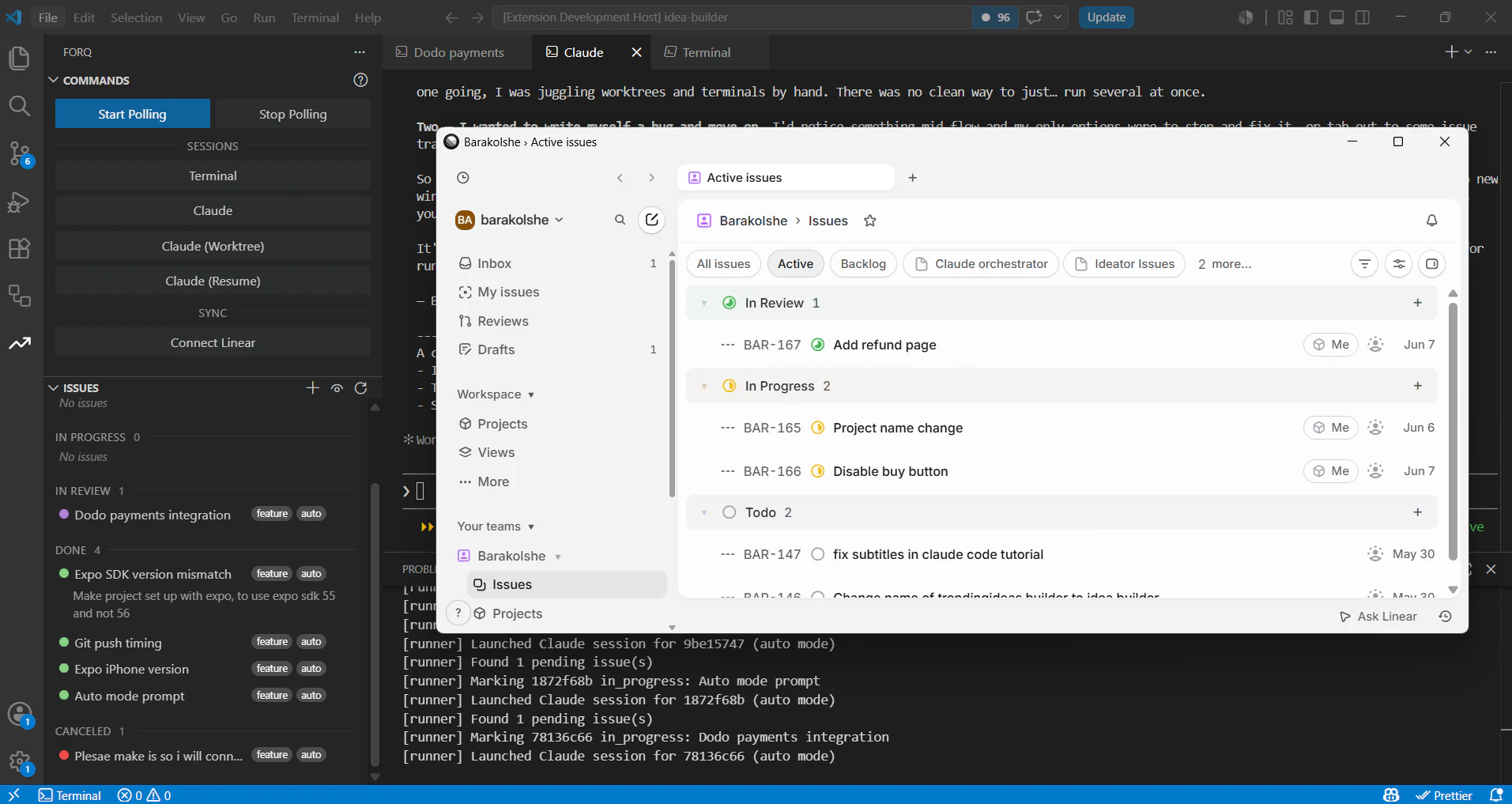
Task: Open the Terminal menu
Action: (315, 17)
